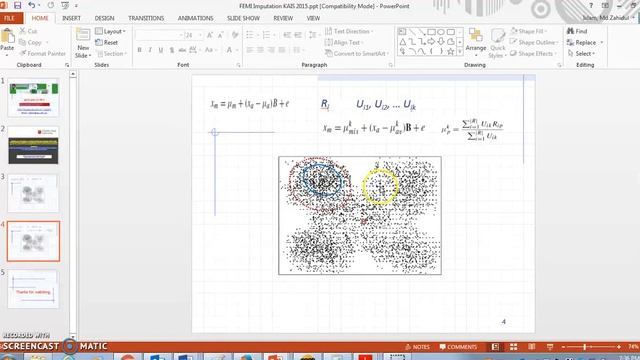This screenshot has height=360, width=640.
Task: Click the zoom slider
Action: 591,347
